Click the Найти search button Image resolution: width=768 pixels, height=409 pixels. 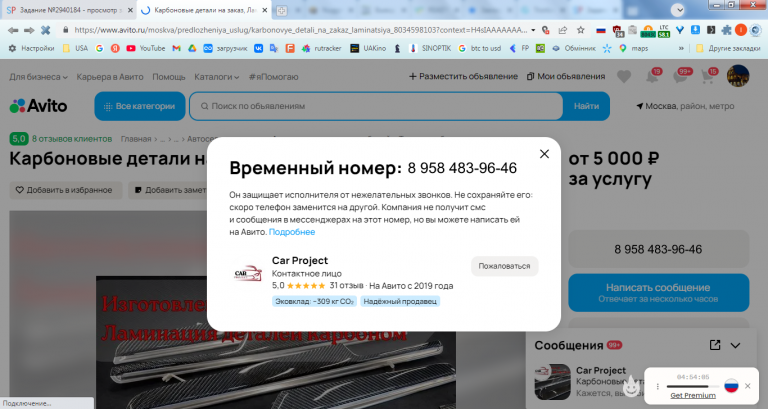tap(586, 106)
